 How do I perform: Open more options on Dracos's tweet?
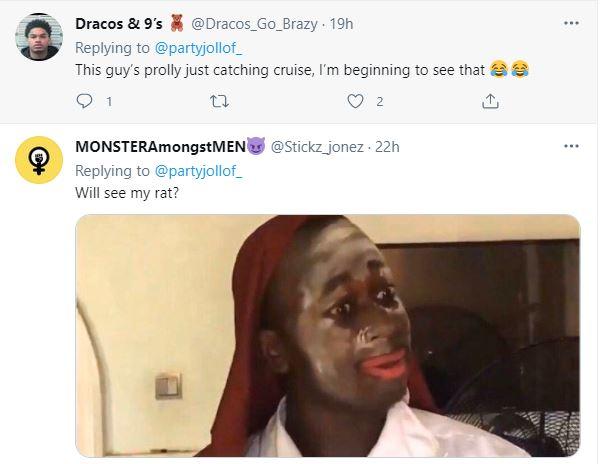click(571, 21)
